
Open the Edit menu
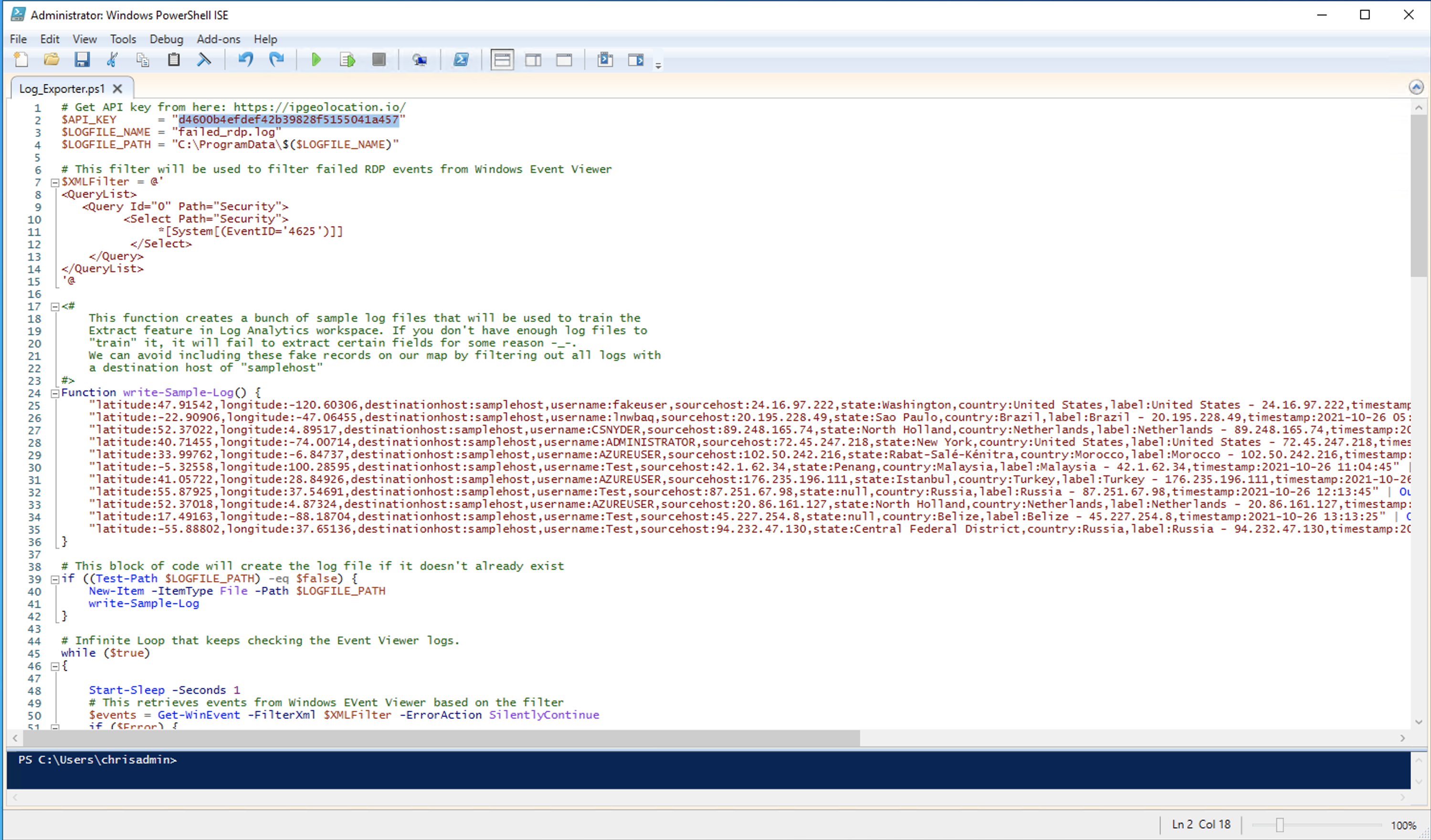pos(50,39)
